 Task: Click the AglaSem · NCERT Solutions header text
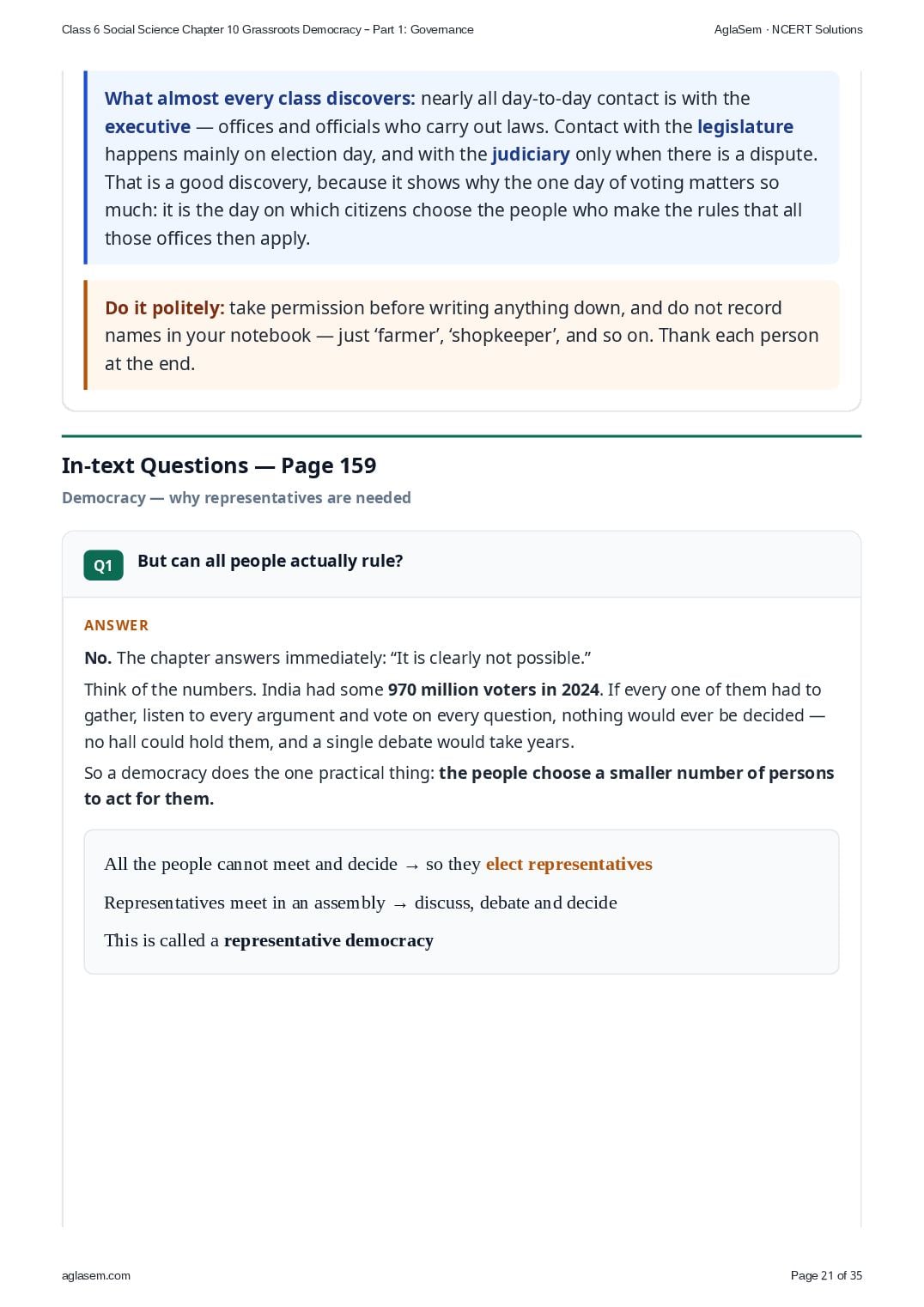pyautogui.click(x=788, y=29)
